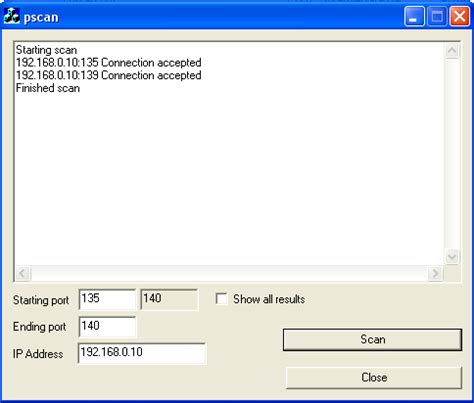
Task: Click the results scroll up arrow
Action: coord(452,51)
